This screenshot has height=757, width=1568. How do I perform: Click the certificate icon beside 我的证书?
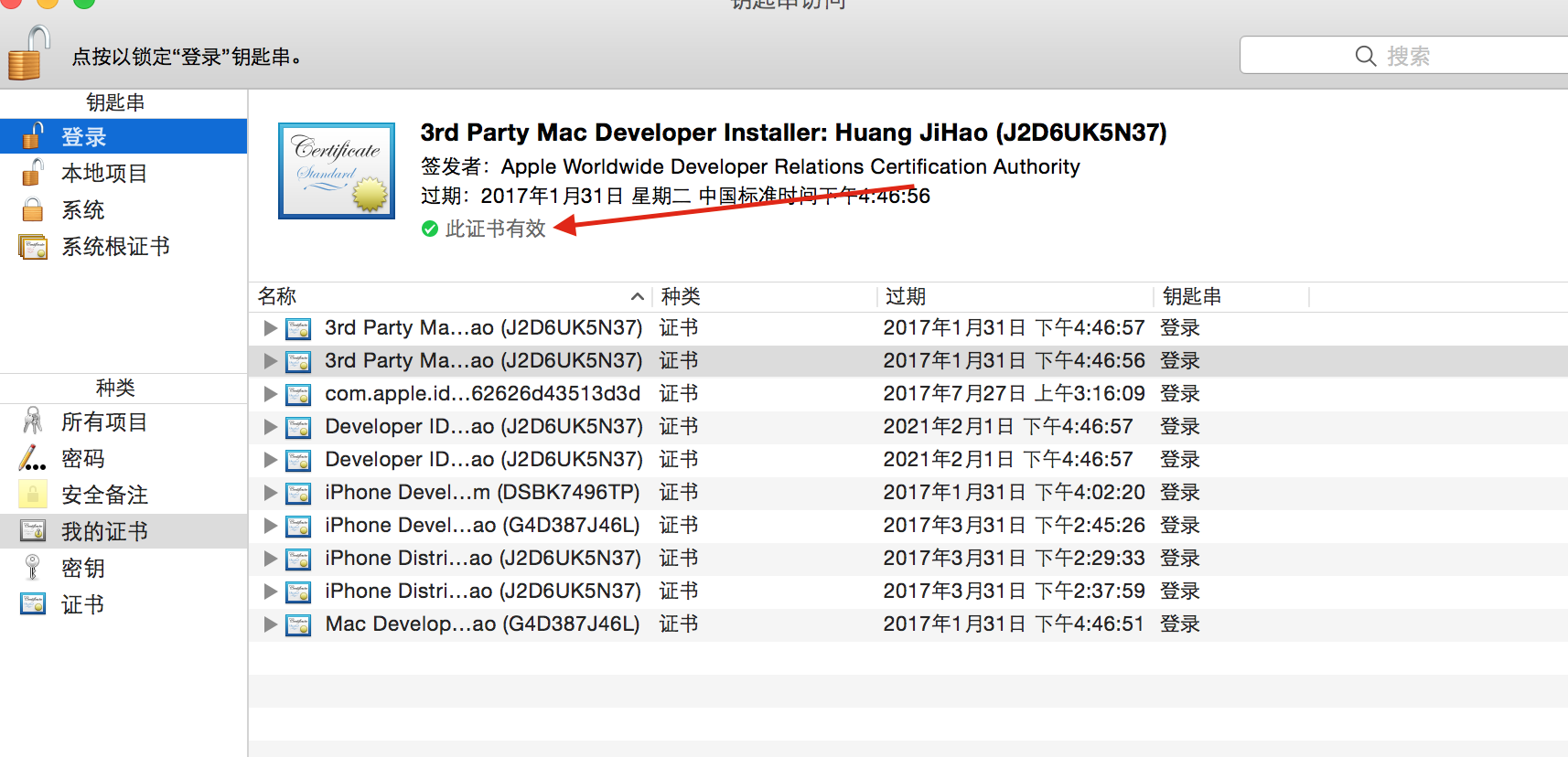click(33, 530)
